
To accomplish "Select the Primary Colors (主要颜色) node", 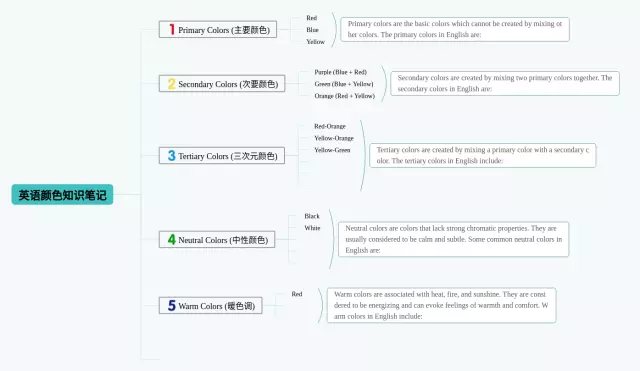I will (218, 29).
